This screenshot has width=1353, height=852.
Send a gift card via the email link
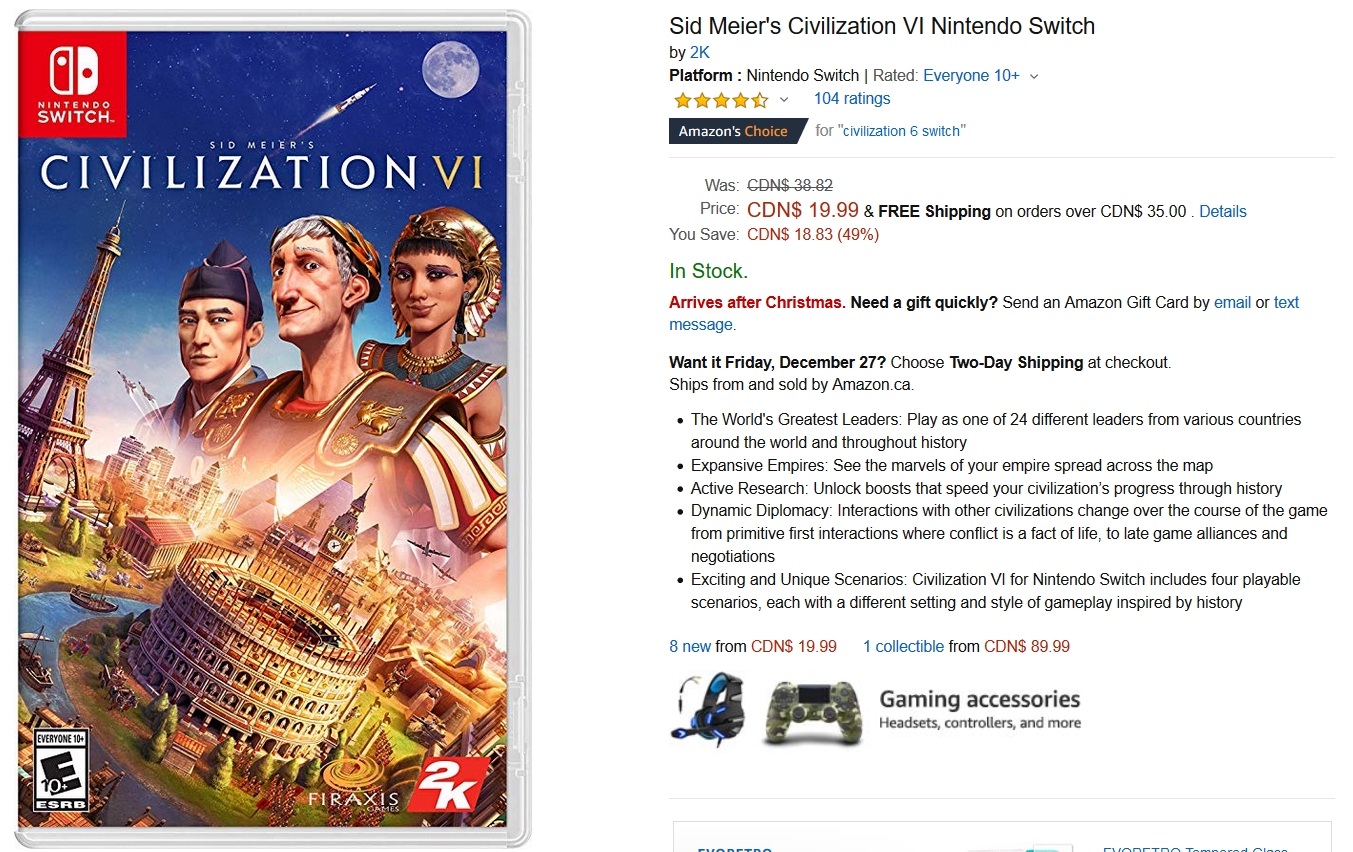pyautogui.click(x=1232, y=302)
